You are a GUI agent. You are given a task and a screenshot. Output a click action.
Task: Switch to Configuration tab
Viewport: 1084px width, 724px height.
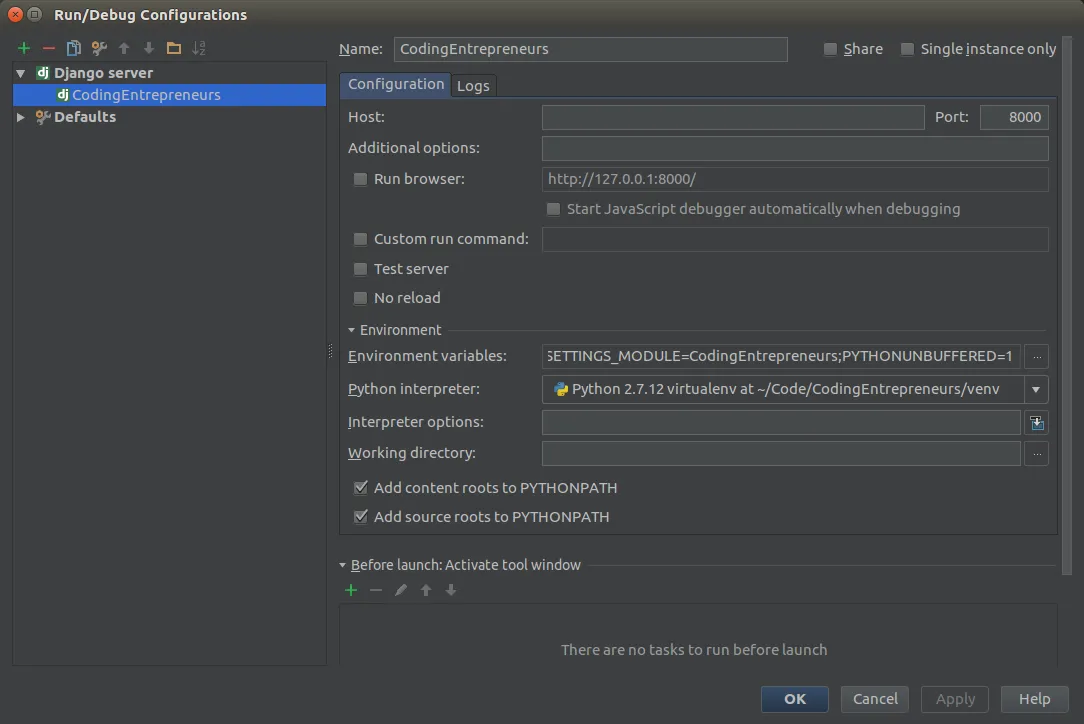pos(395,84)
